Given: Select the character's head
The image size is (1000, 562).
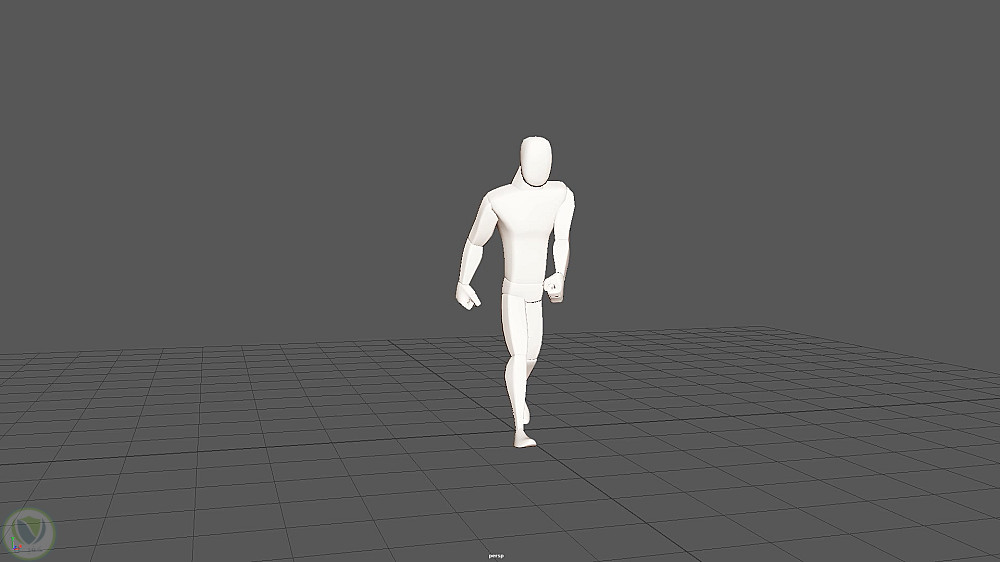Looking at the screenshot, I should [536, 162].
